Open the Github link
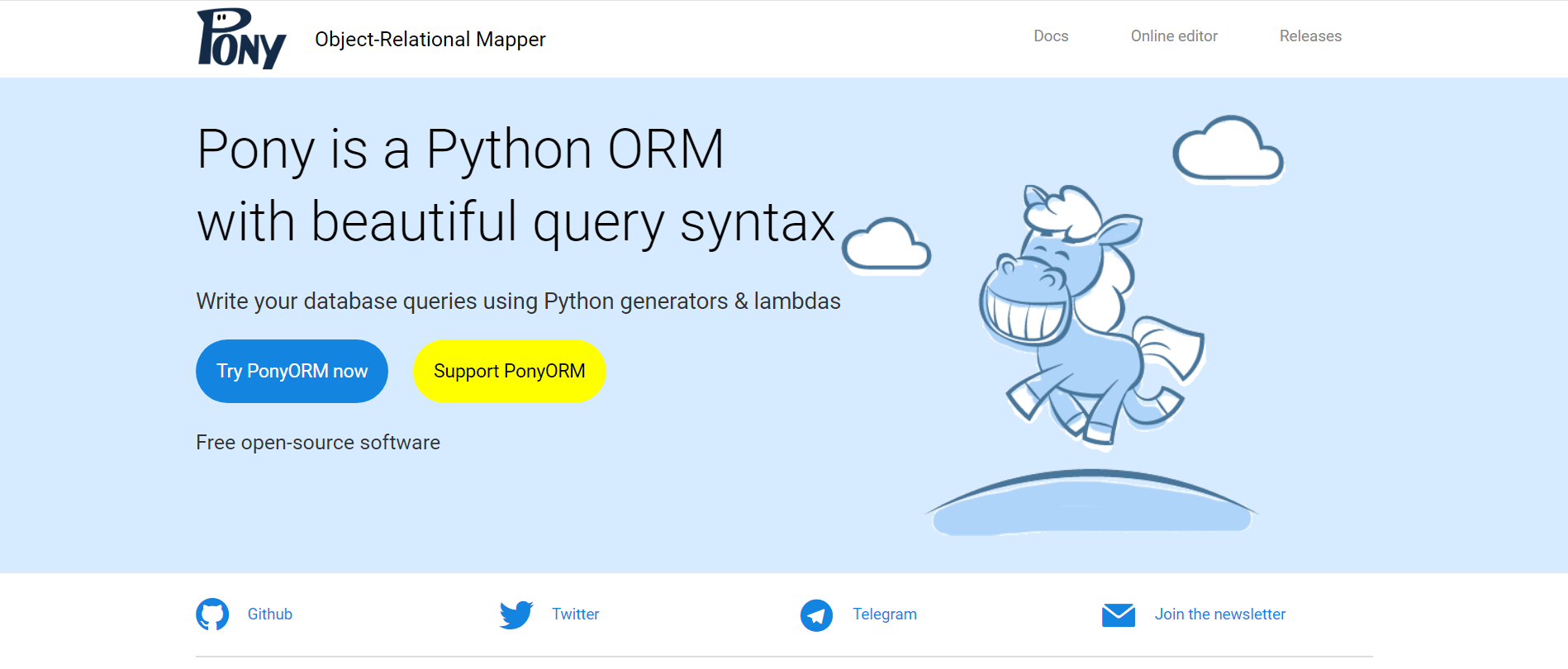The width and height of the screenshot is (1568, 669). pos(270,614)
